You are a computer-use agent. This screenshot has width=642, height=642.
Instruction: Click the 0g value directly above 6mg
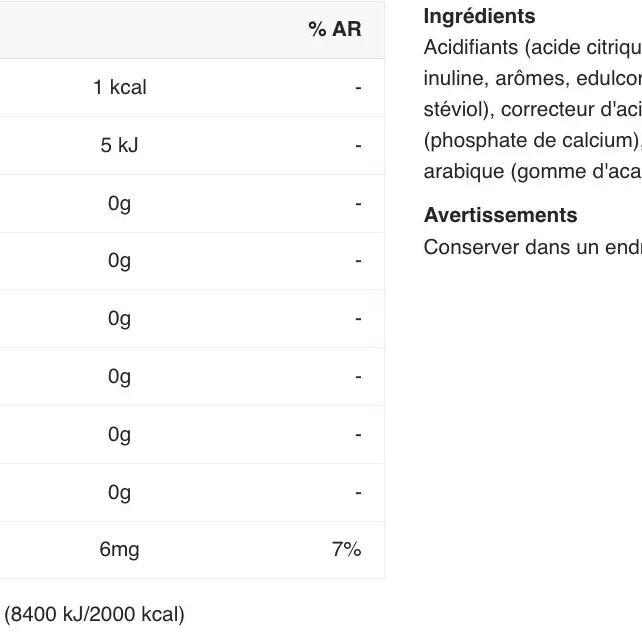(x=119, y=492)
